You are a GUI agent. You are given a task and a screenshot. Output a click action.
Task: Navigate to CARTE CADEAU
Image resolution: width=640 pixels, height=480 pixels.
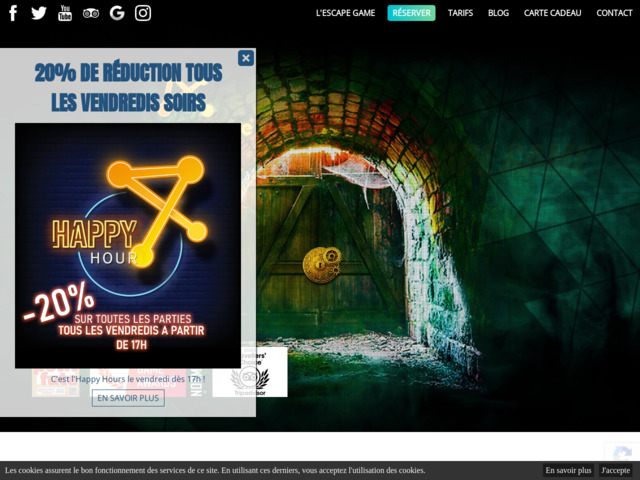click(x=552, y=13)
